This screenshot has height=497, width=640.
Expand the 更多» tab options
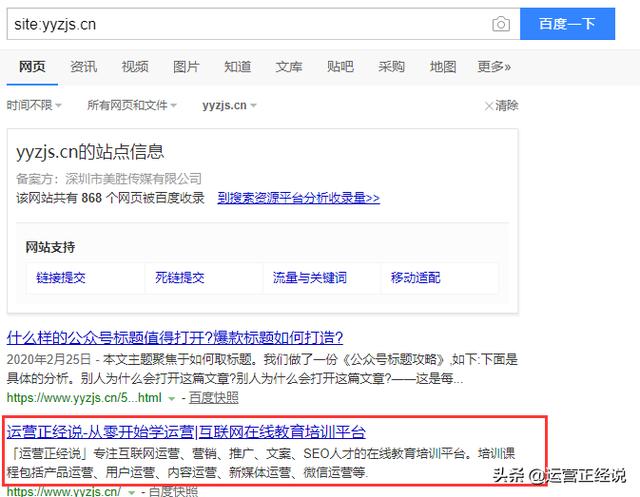[494, 67]
